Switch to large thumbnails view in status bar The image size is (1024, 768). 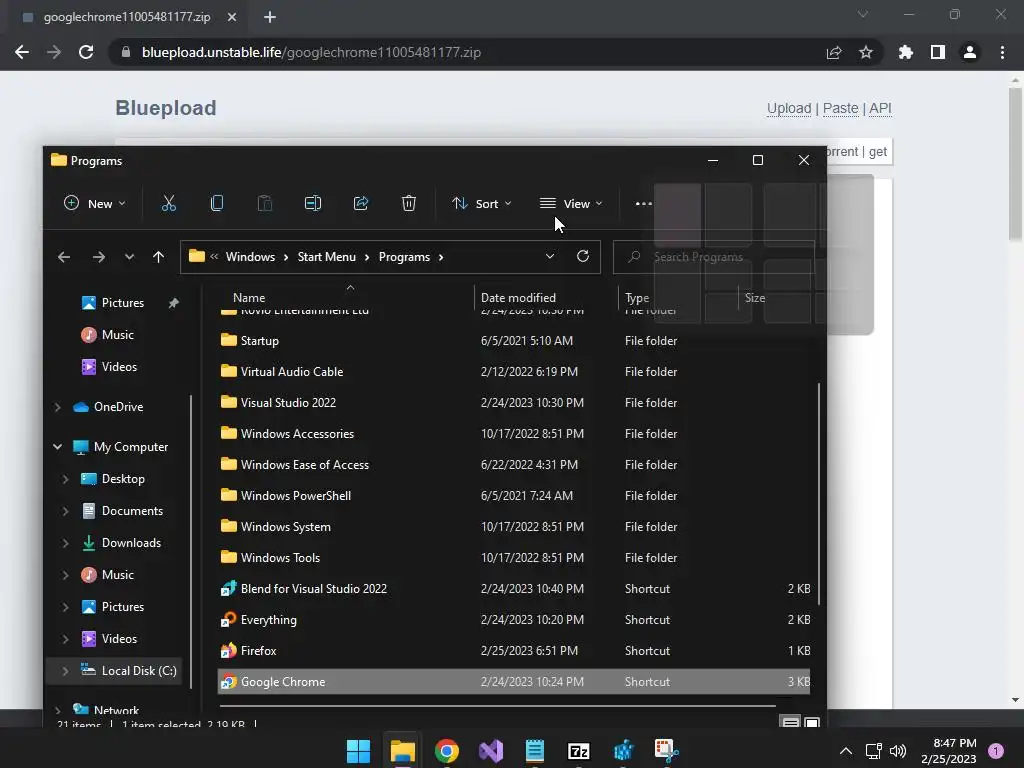click(812, 722)
